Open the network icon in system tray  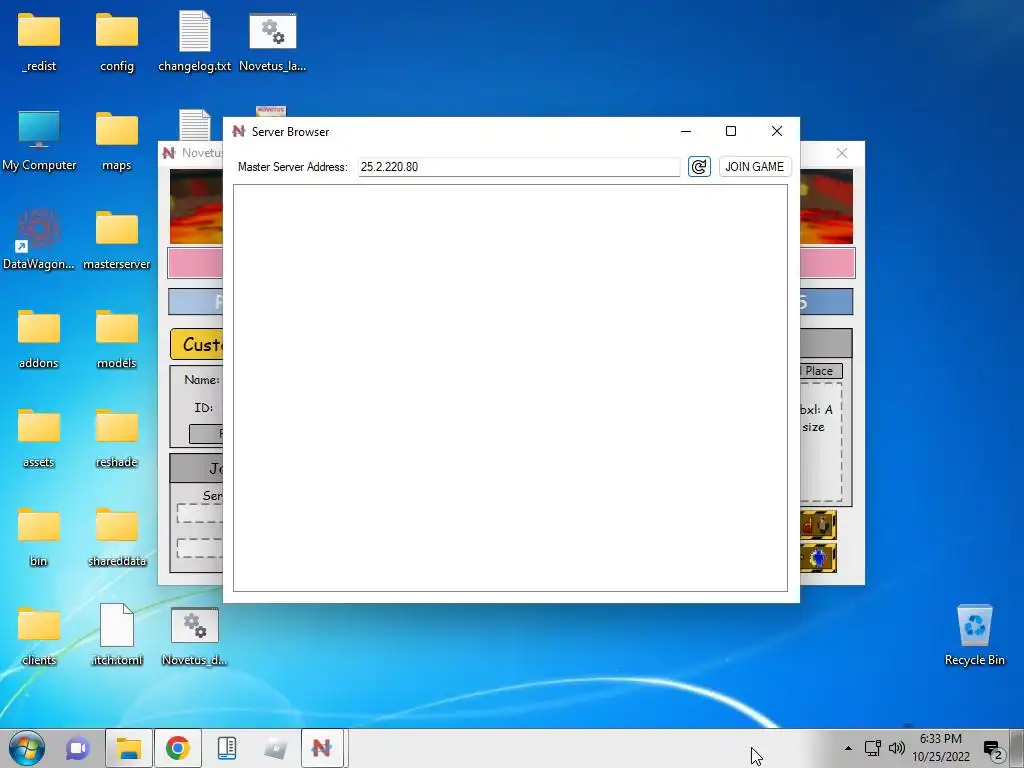coord(872,748)
